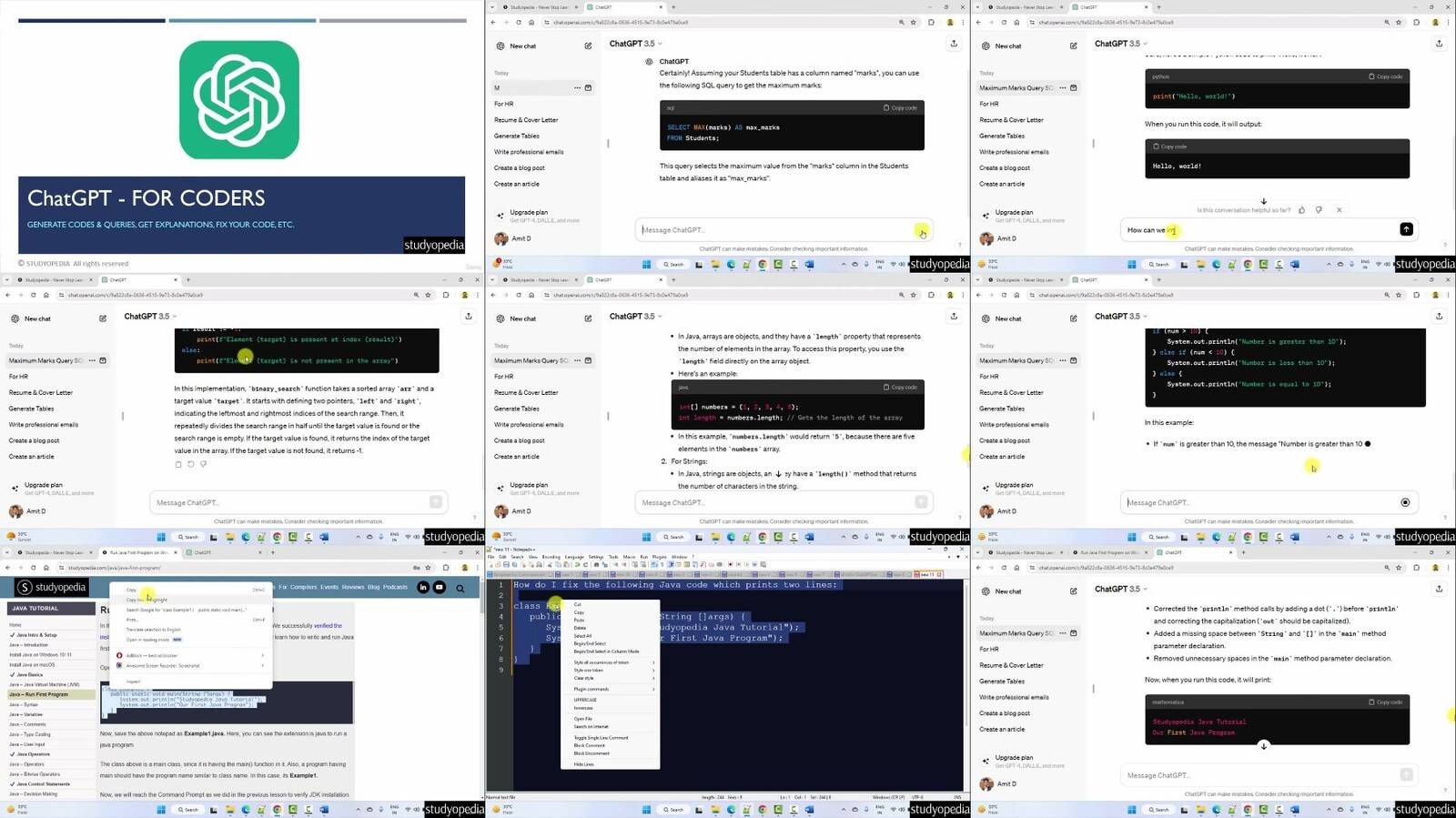Open the 'Compilers' link in Studyopedia navigation
This screenshot has width=1456, height=818.
(x=303, y=587)
